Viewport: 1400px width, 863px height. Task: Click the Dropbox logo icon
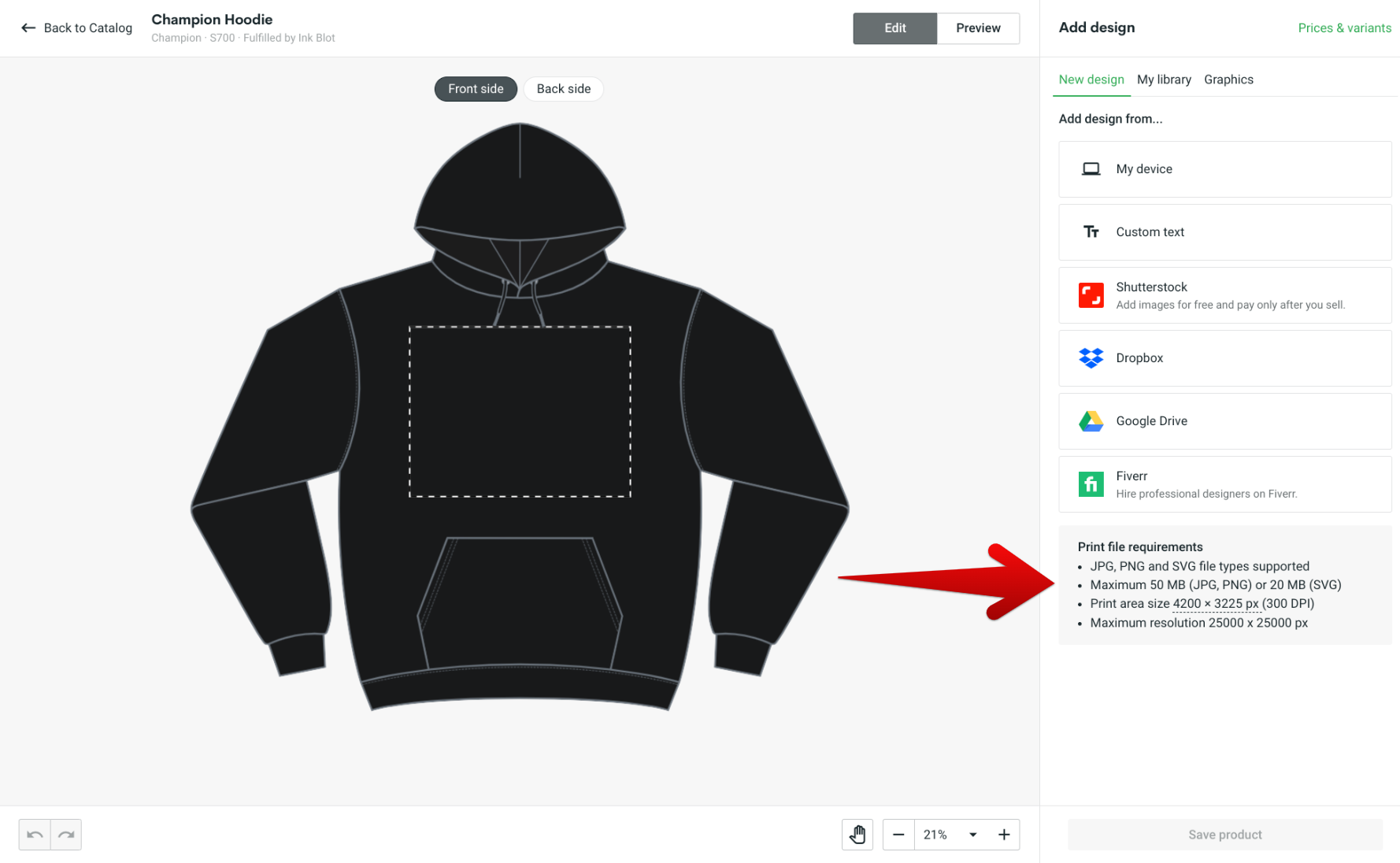[1091, 358]
